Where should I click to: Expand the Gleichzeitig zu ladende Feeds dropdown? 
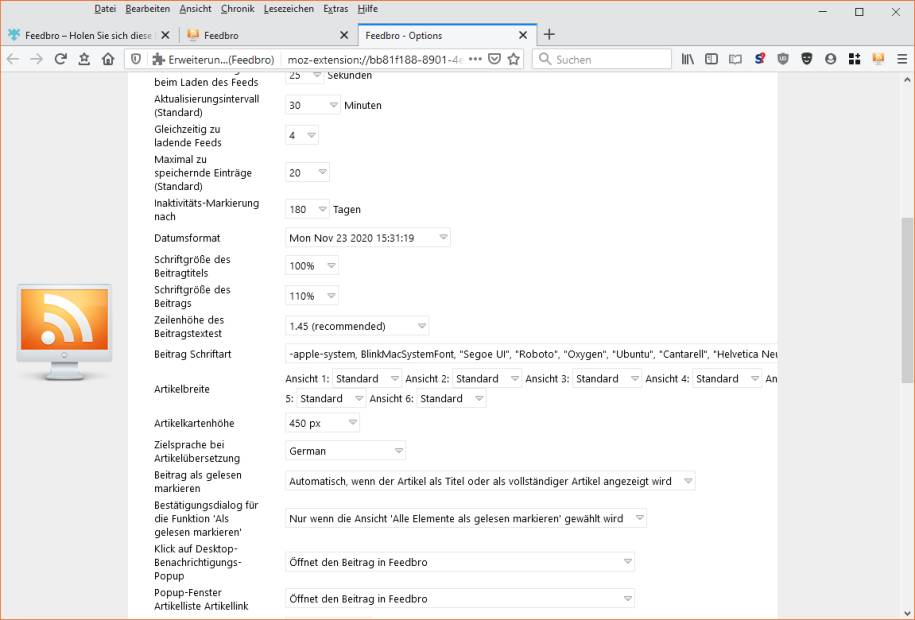[302, 135]
